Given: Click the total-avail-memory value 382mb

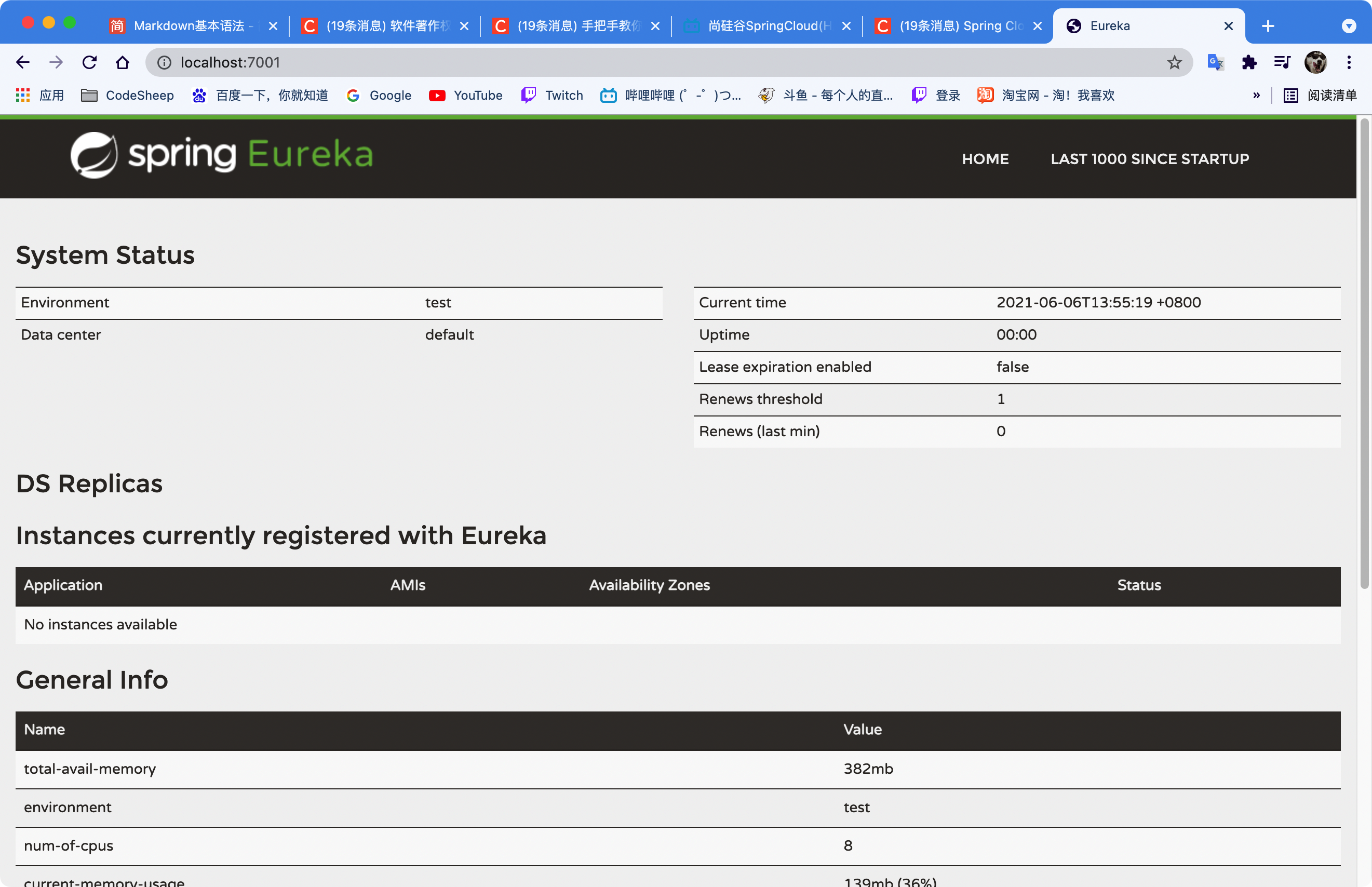Looking at the screenshot, I should [868, 769].
